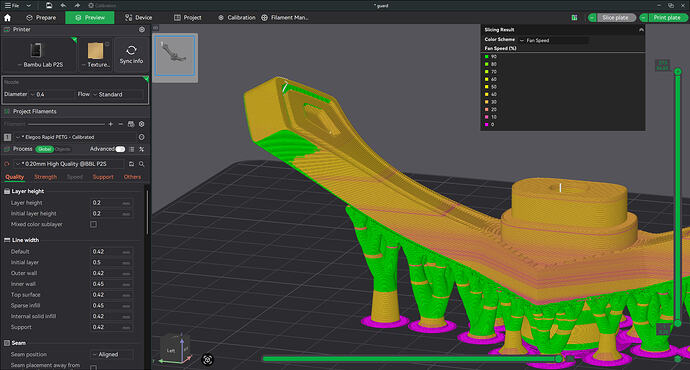Go to the Home screen icon
Screen dimensions: 690x370
[x=7, y=18]
